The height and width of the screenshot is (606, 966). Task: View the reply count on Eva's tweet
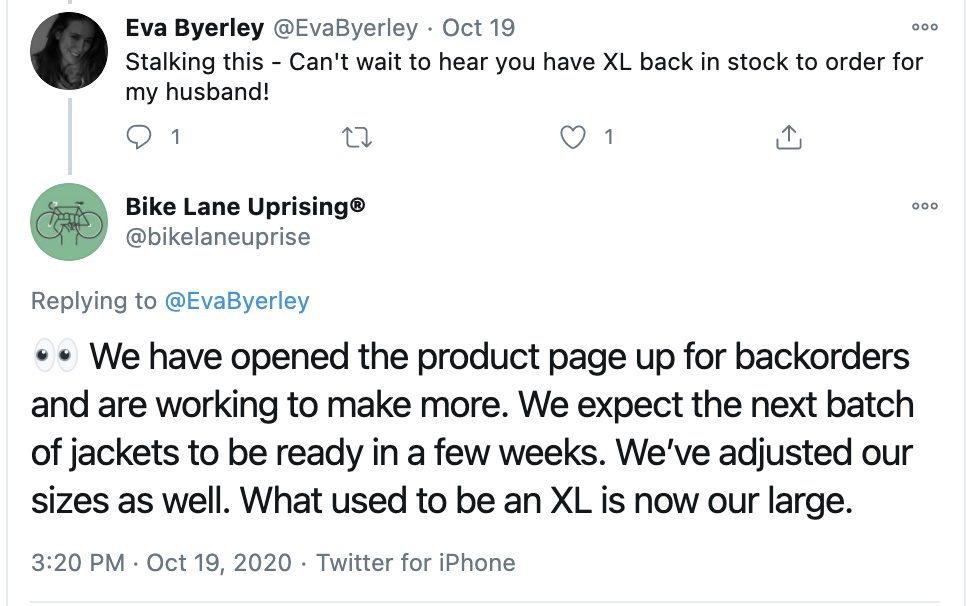coord(175,137)
